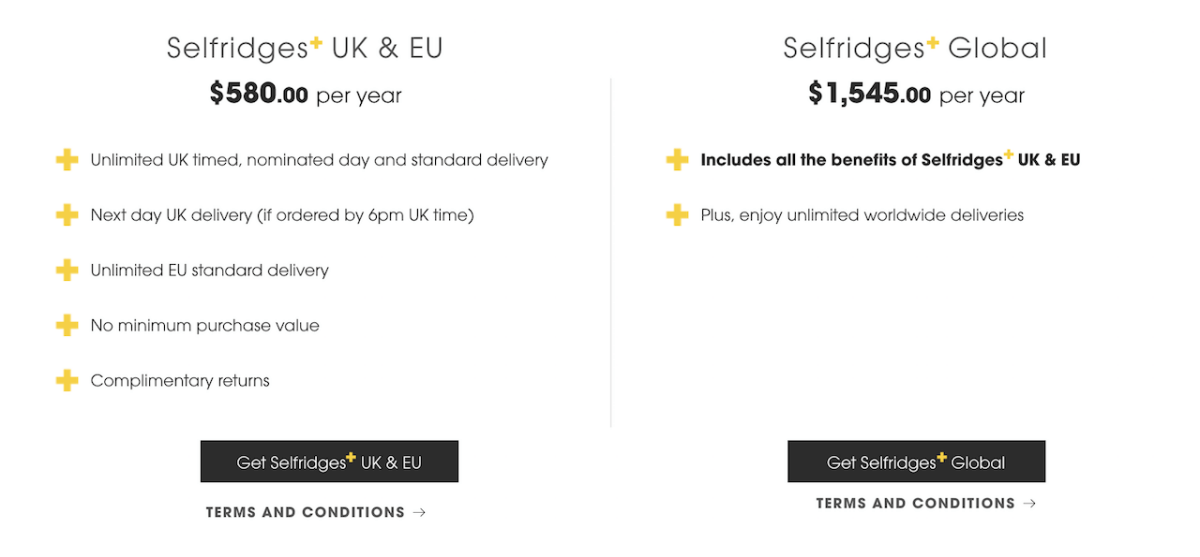Click plus icon beside Unlimited UK timed delivery
The image size is (1200, 557).
click(x=67, y=160)
